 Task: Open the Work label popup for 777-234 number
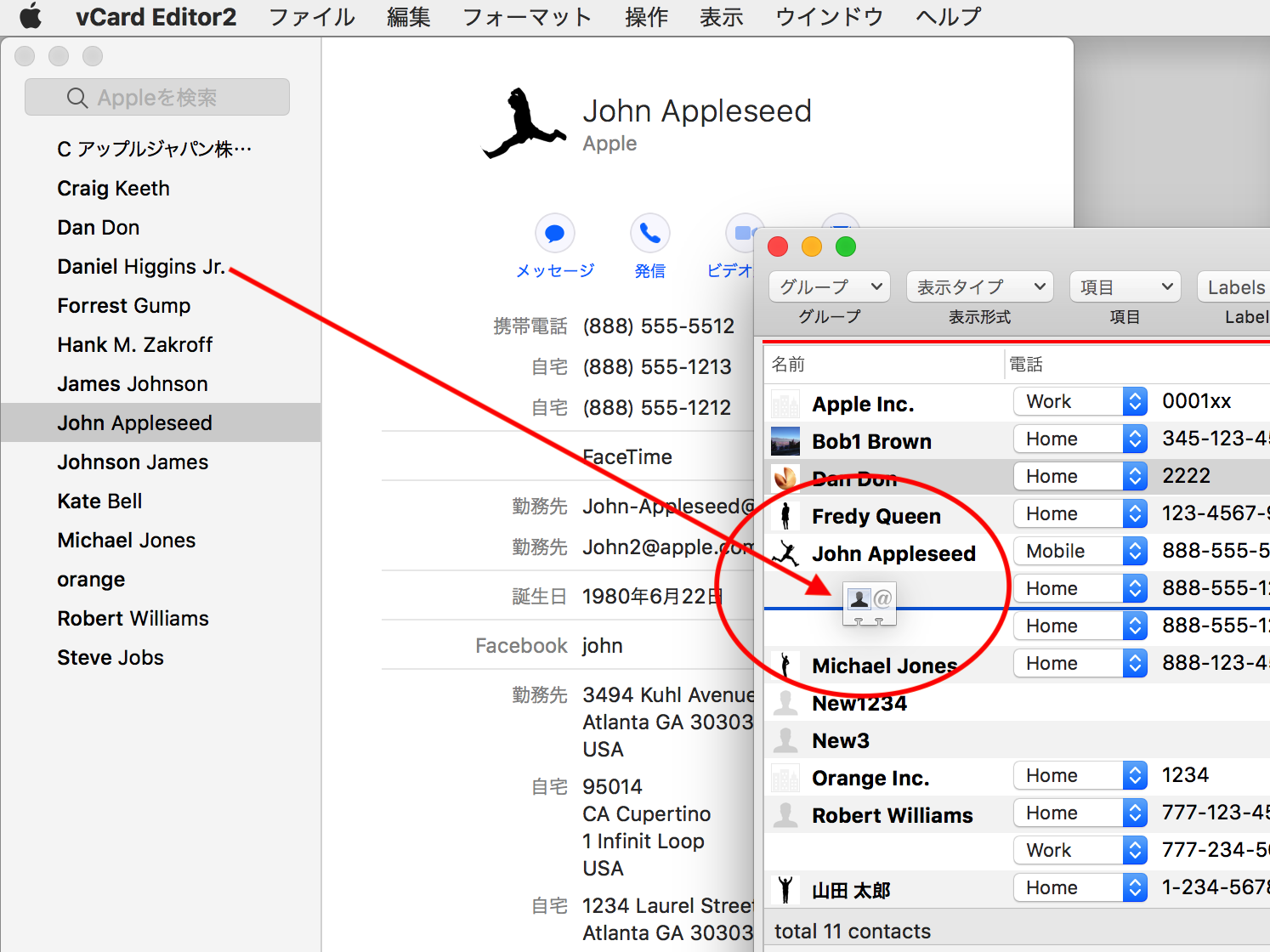(x=1080, y=850)
